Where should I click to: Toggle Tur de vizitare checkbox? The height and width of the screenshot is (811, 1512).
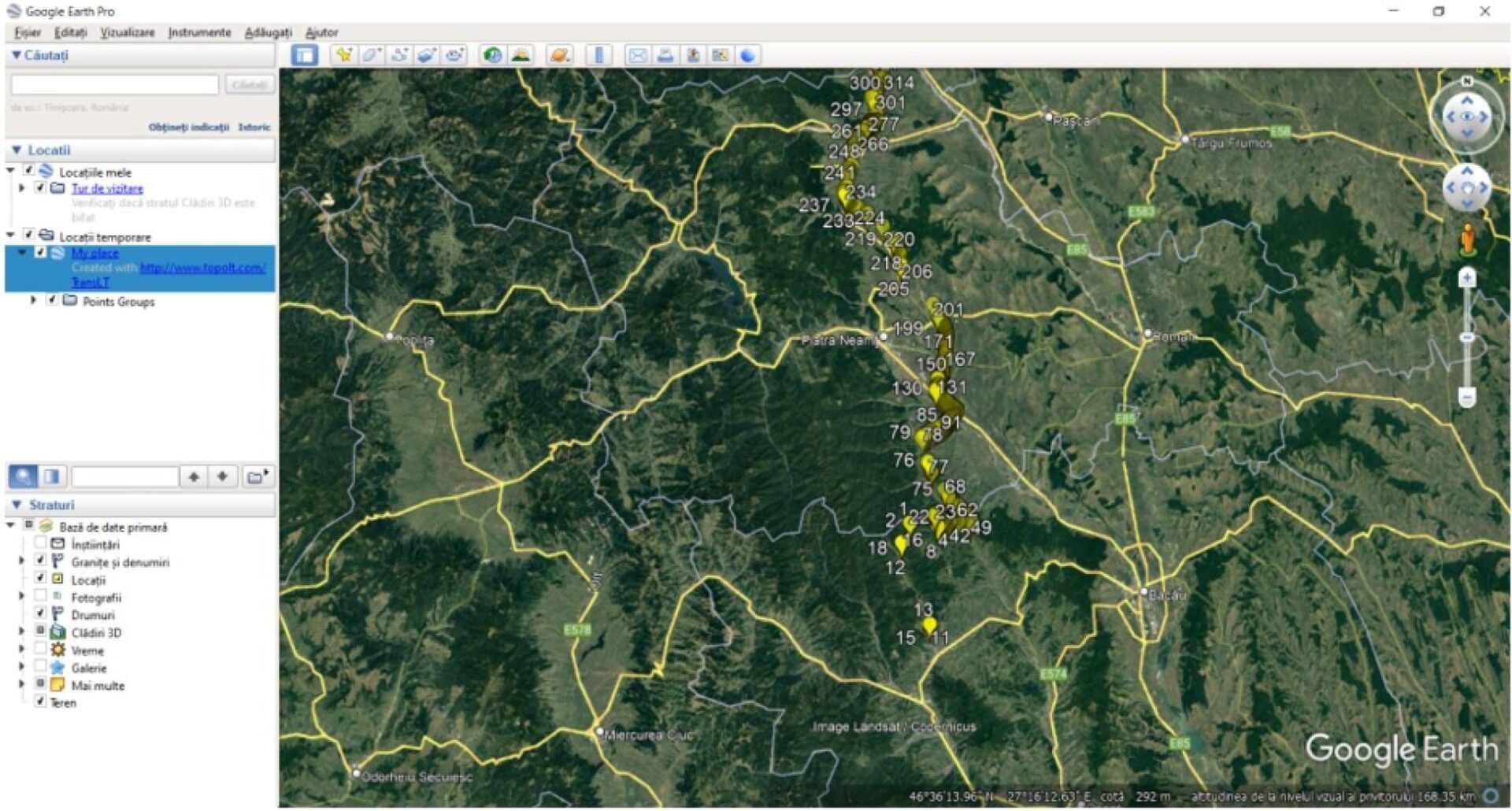(40, 187)
